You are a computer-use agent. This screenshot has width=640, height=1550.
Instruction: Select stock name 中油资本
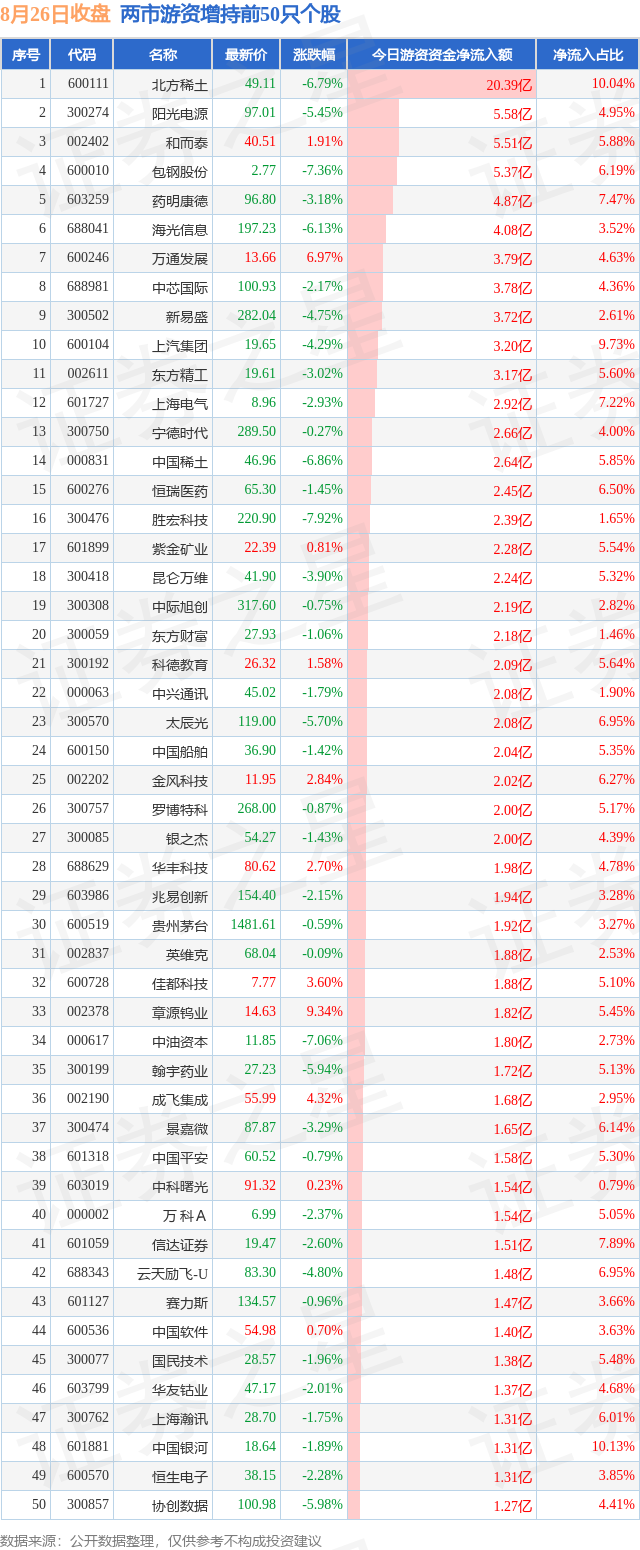coord(180,1042)
